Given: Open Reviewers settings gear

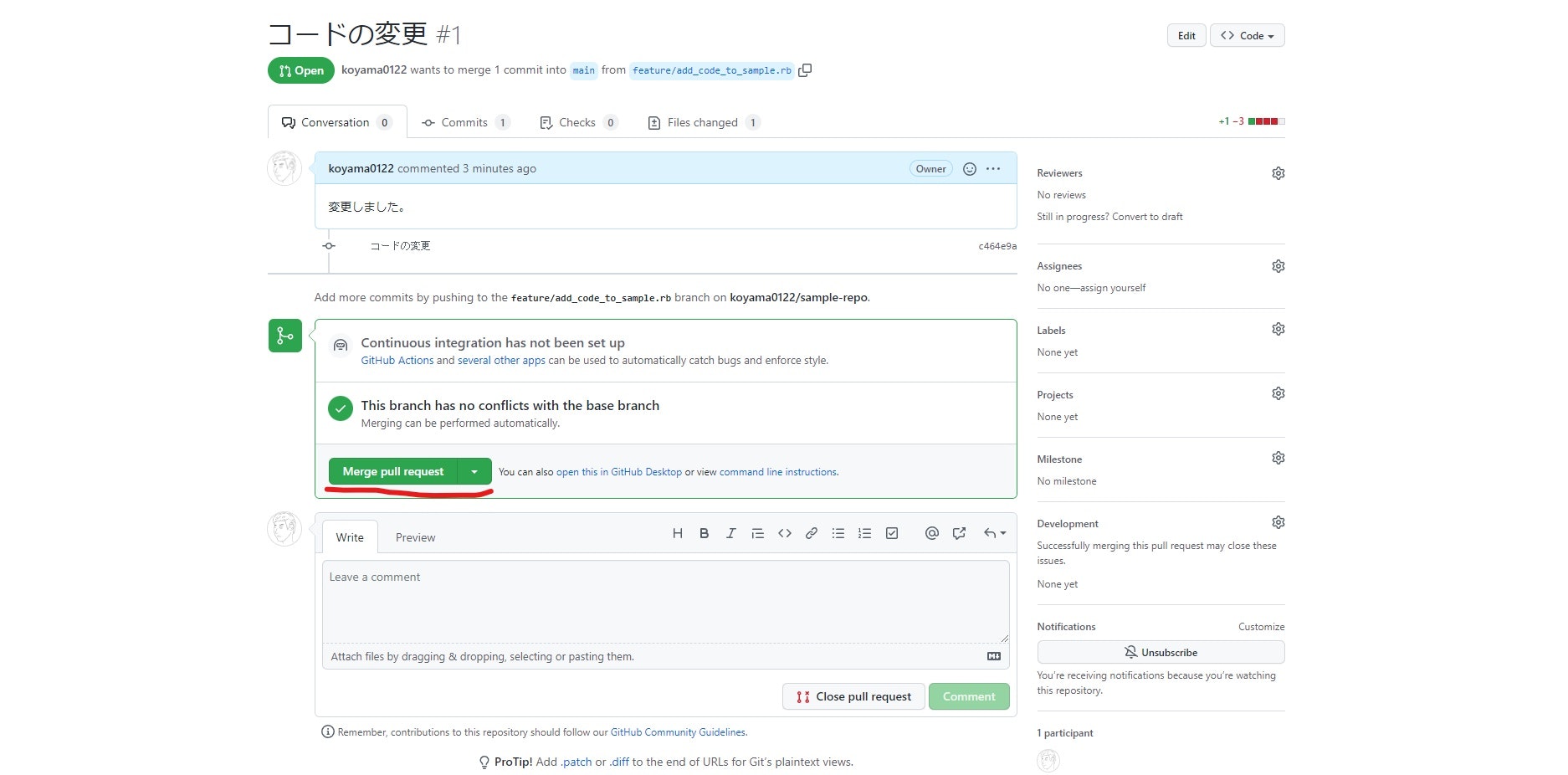Looking at the screenshot, I should coord(1278,173).
